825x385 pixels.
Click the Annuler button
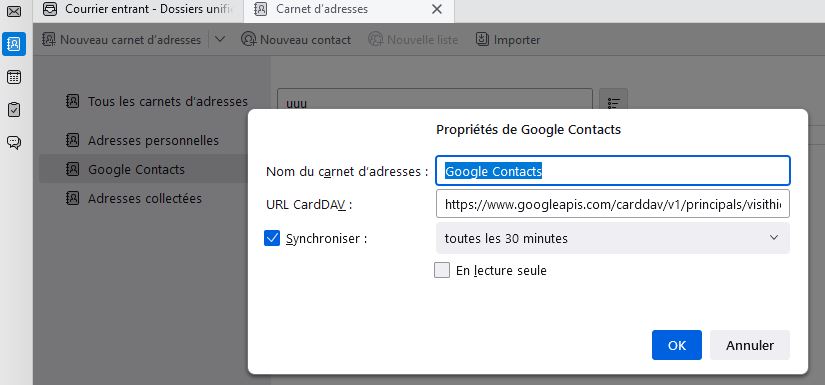(750, 345)
